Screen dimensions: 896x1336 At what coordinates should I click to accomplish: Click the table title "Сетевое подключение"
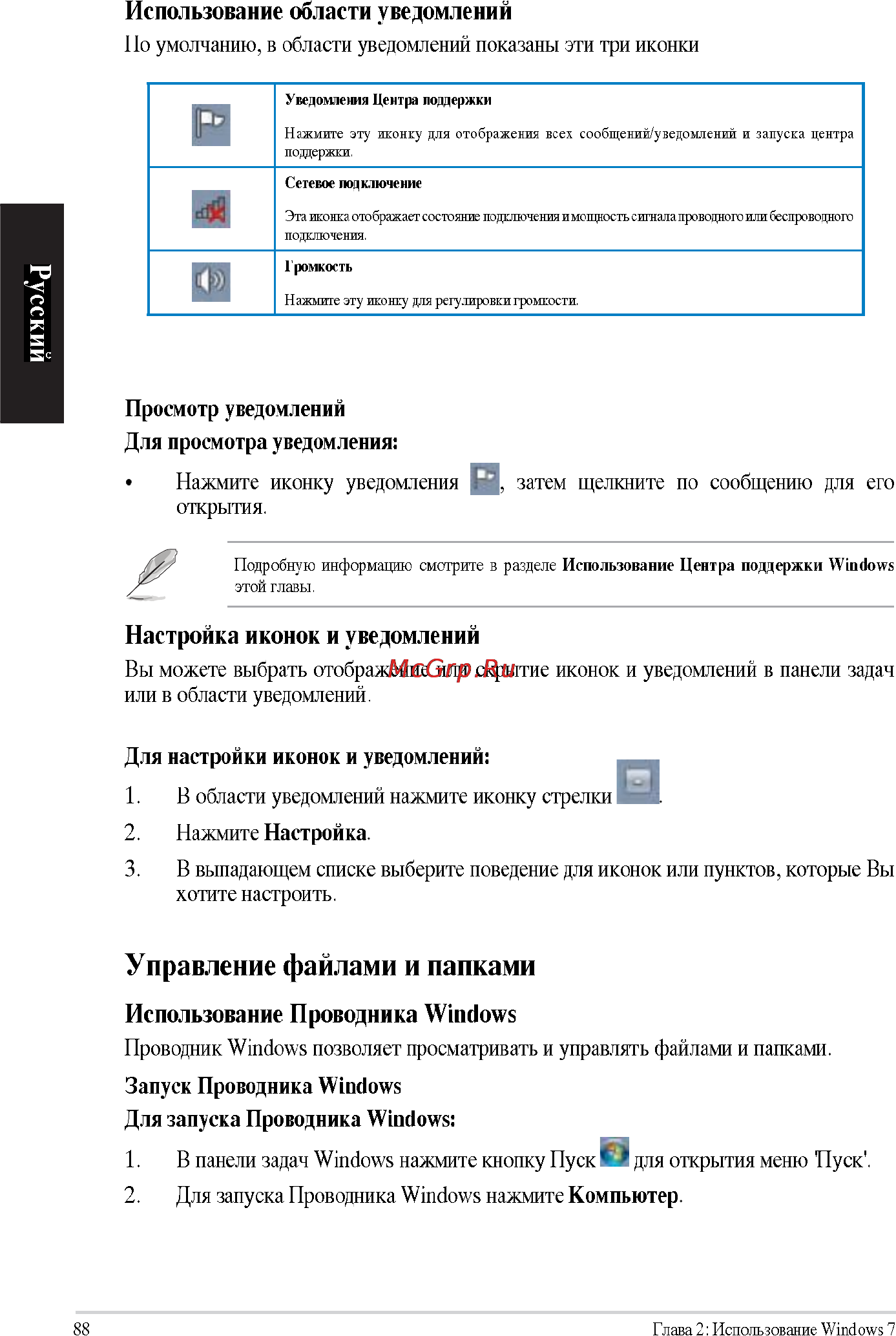coord(353,183)
